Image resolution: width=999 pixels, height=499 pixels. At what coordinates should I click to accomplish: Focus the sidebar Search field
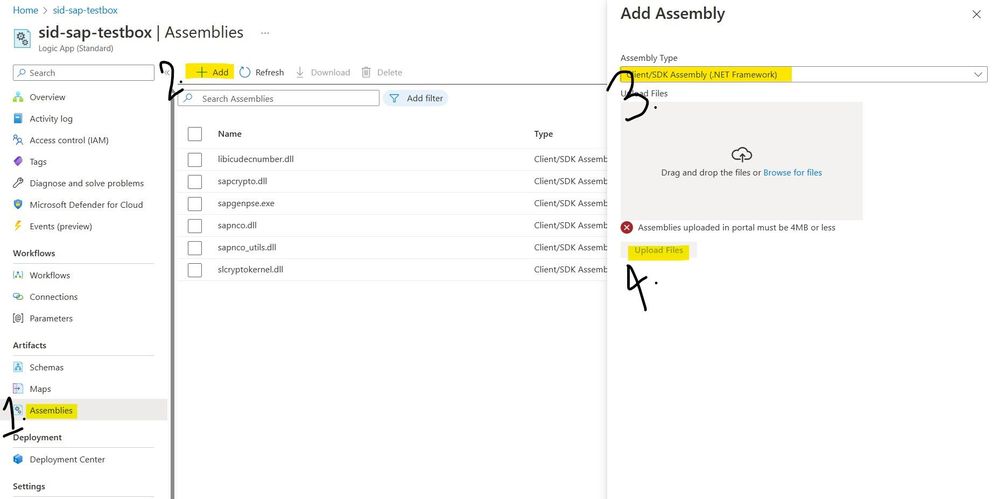[x=83, y=73]
